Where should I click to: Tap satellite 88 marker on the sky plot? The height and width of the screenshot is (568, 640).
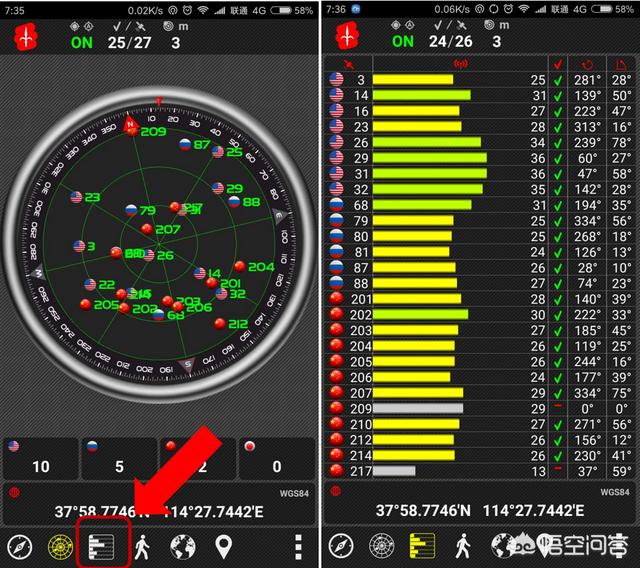tap(234, 202)
